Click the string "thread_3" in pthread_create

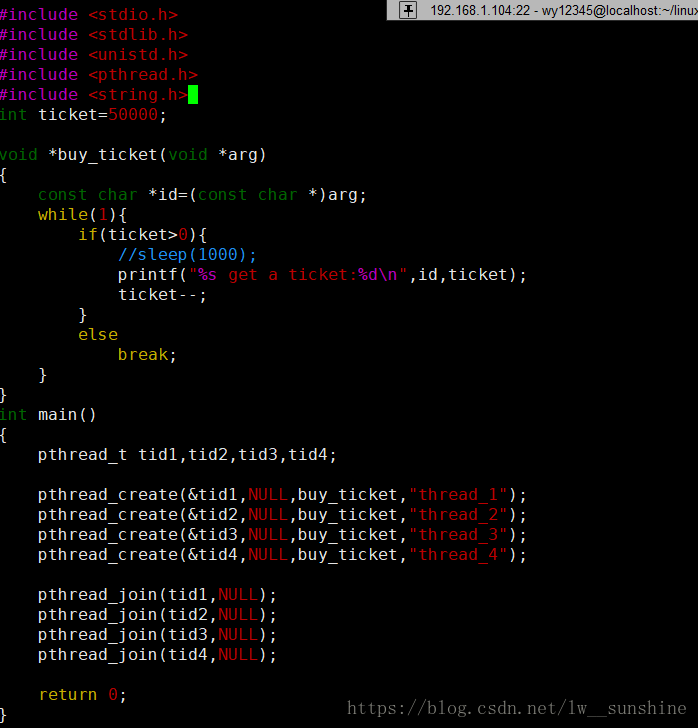(x=458, y=534)
